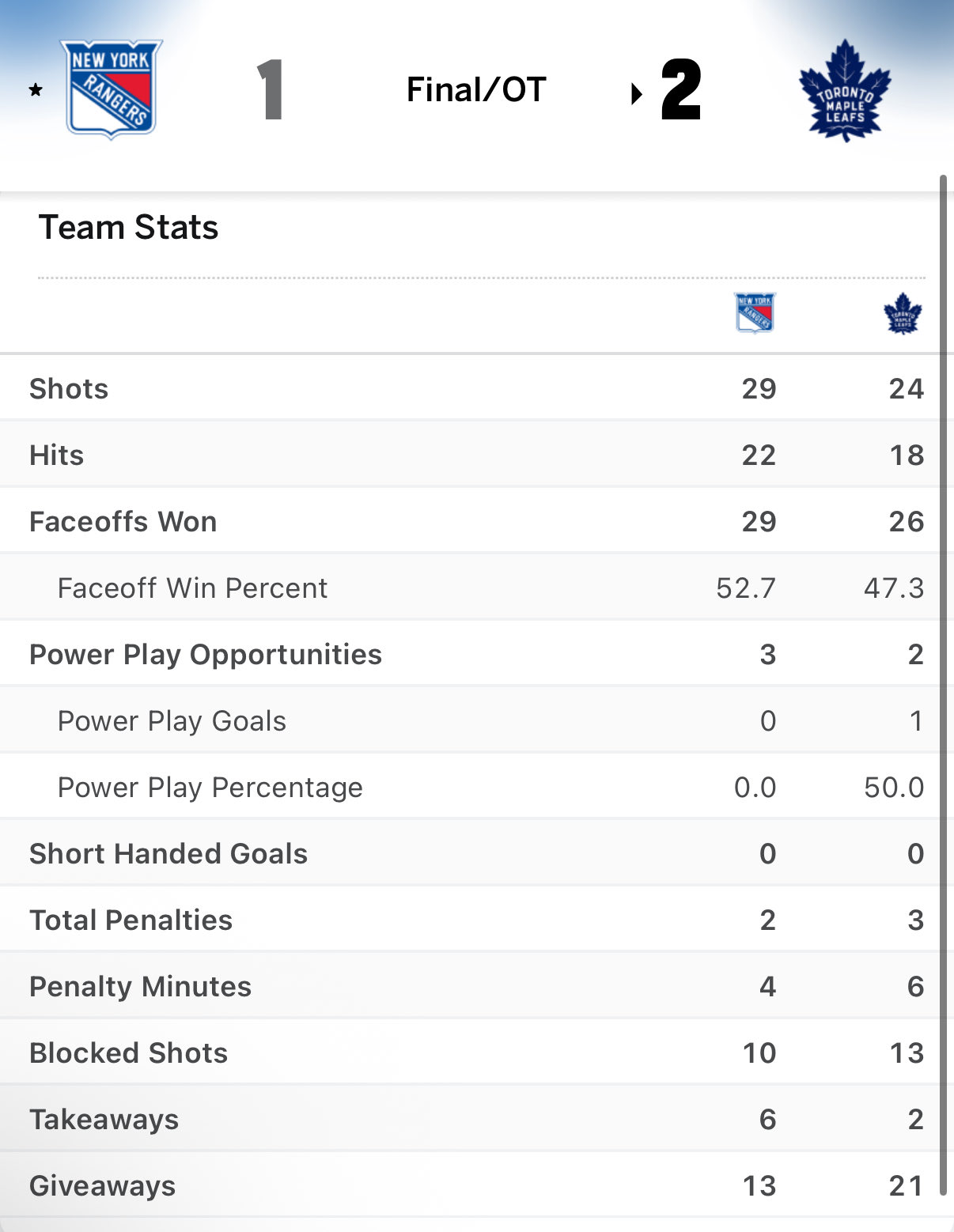This screenshot has height=1232, width=954.
Task: Click the Final/OT game status text
Action: [476, 90]
